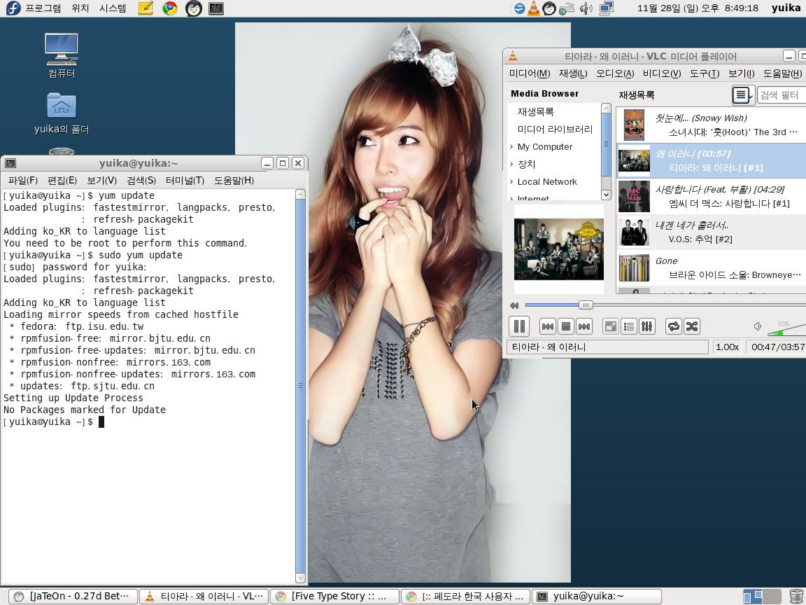Click Media Browser scrollbar up arrow
The width and height of the screenshot is (806, 605).
[606, 108]
